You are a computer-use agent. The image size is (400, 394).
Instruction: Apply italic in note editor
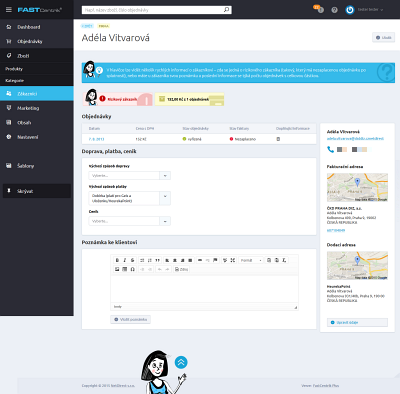coord(125,260)
